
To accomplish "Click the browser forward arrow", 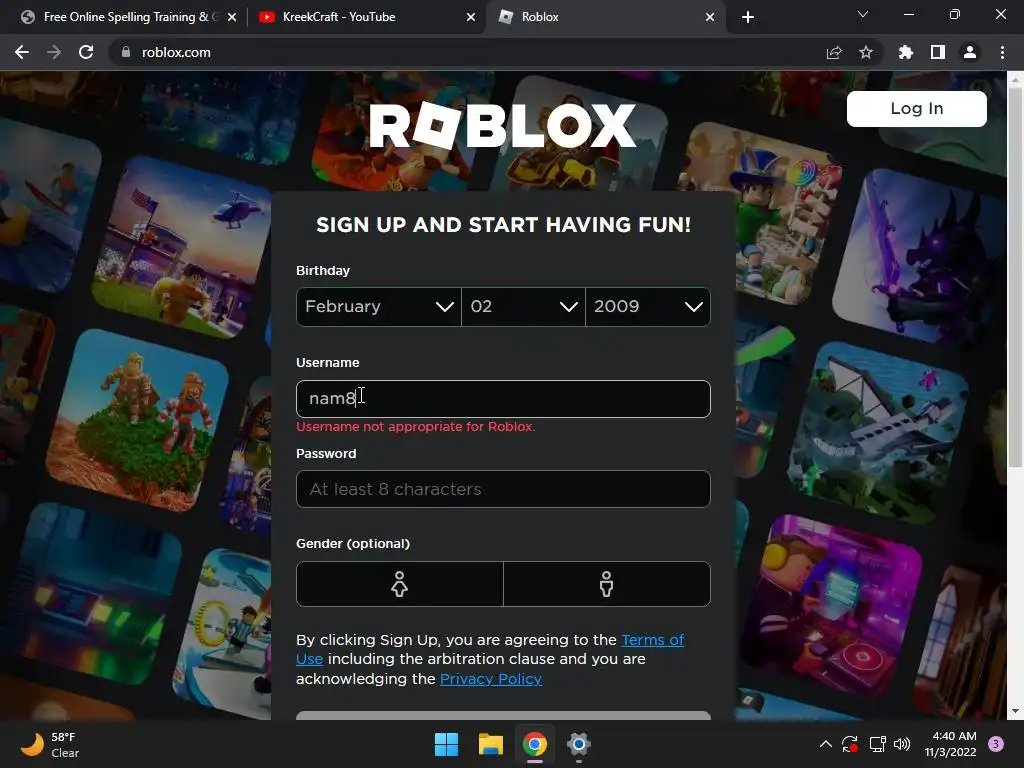I will (54, 52).
